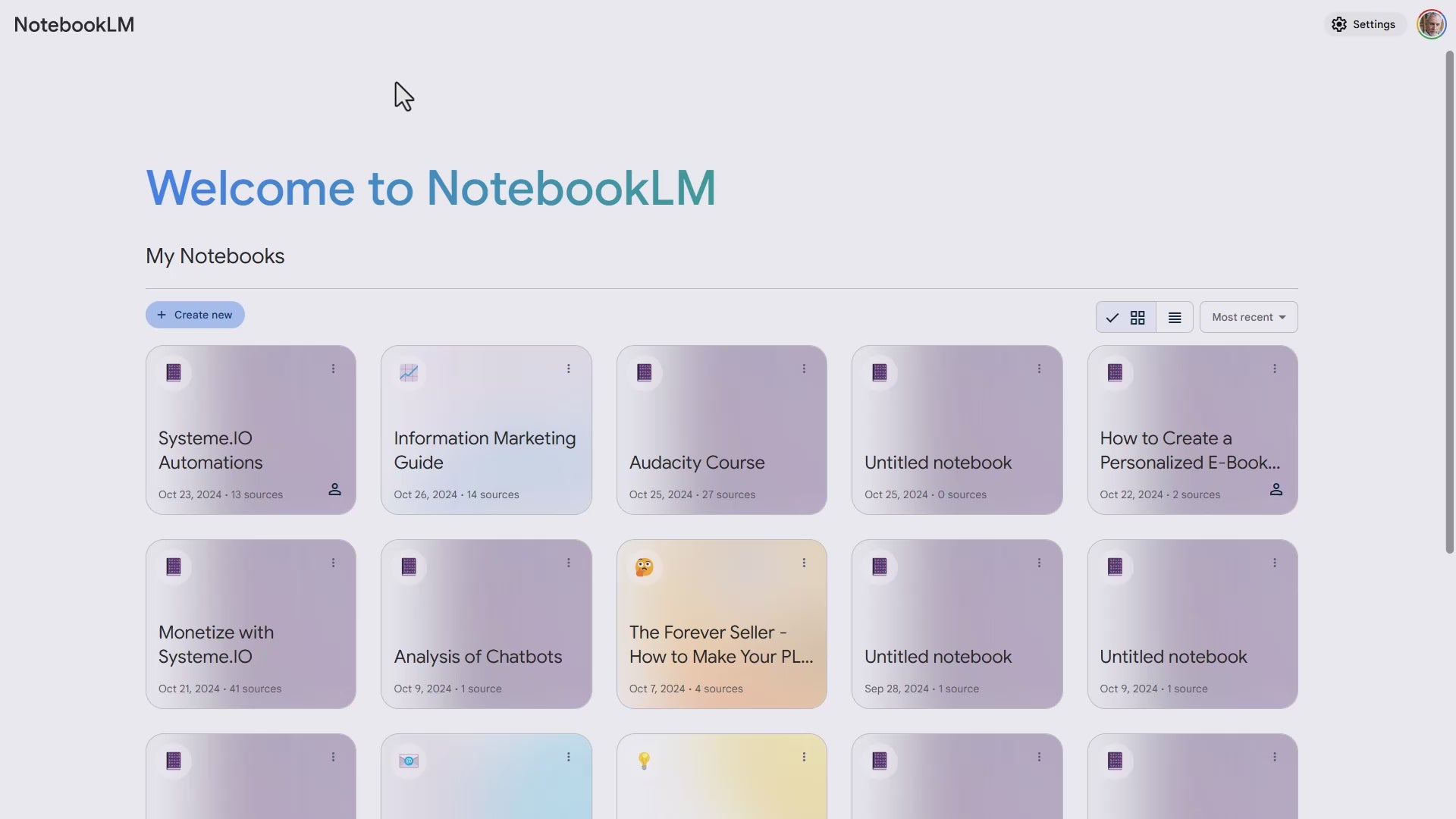Open the Audacity Course notebook card
The image size is (1456, 819).
point(721,430)
